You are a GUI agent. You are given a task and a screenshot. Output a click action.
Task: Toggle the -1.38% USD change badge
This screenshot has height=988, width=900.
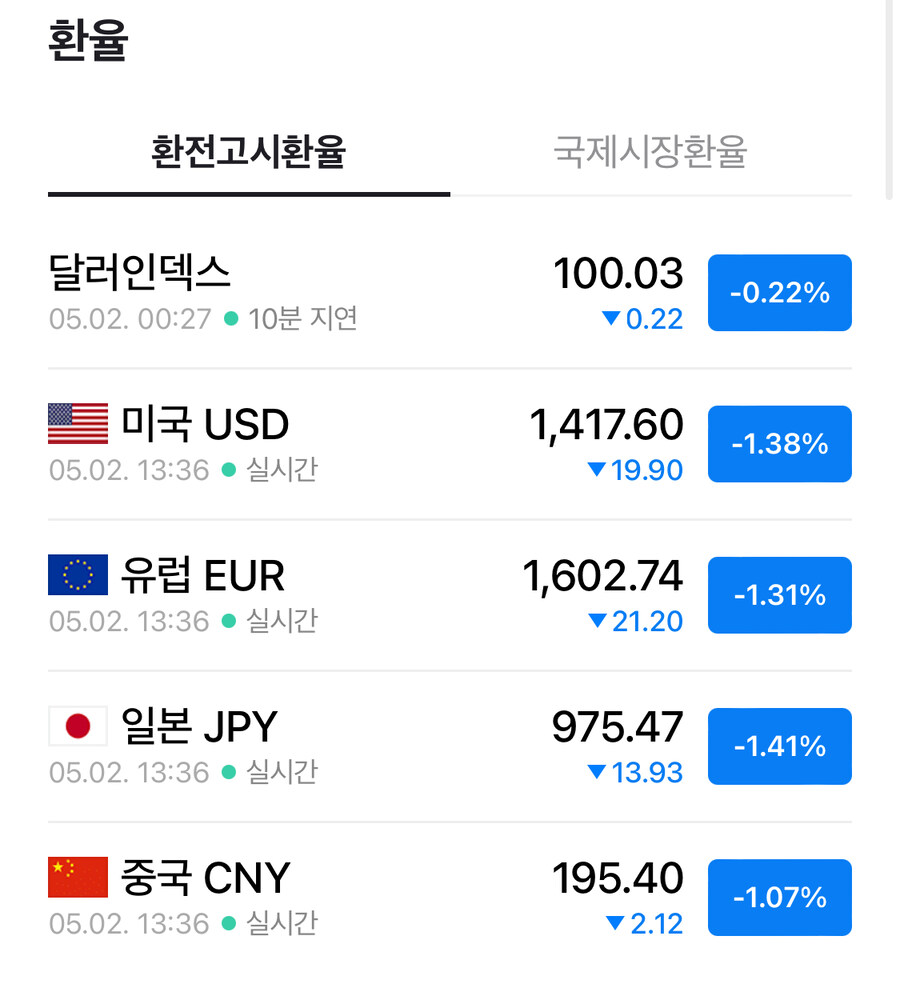click(x=780, y=444)
